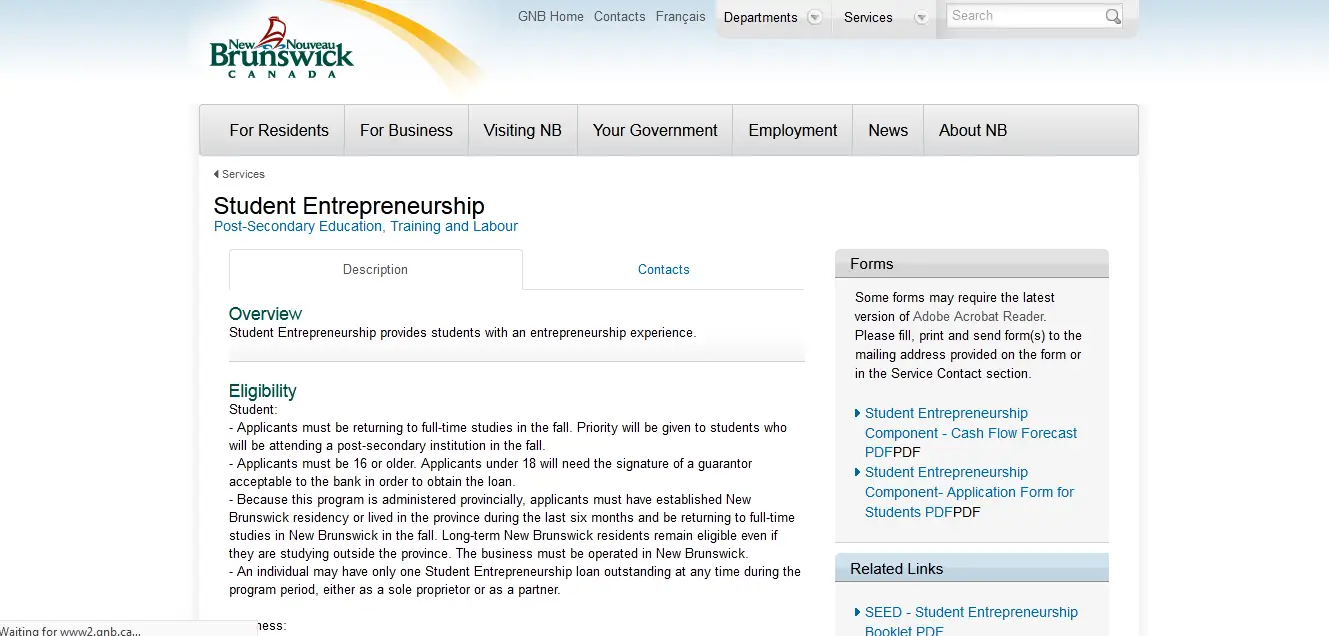Select Visiting NB in navigation bar

pyautogui.click(x=522, y=130)
